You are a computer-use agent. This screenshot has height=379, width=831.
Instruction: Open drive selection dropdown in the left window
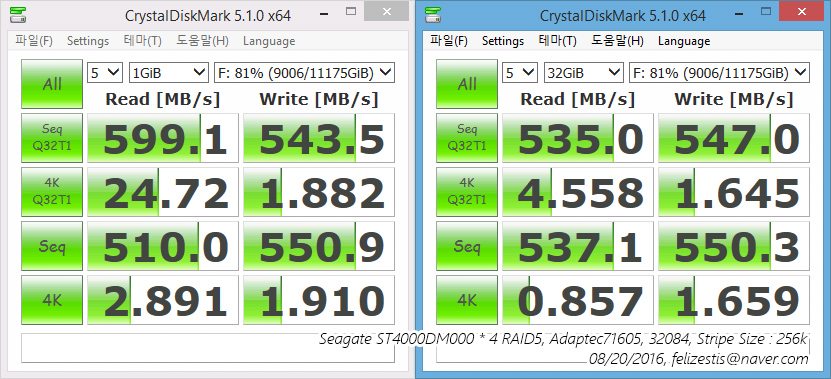click(304, 73)
